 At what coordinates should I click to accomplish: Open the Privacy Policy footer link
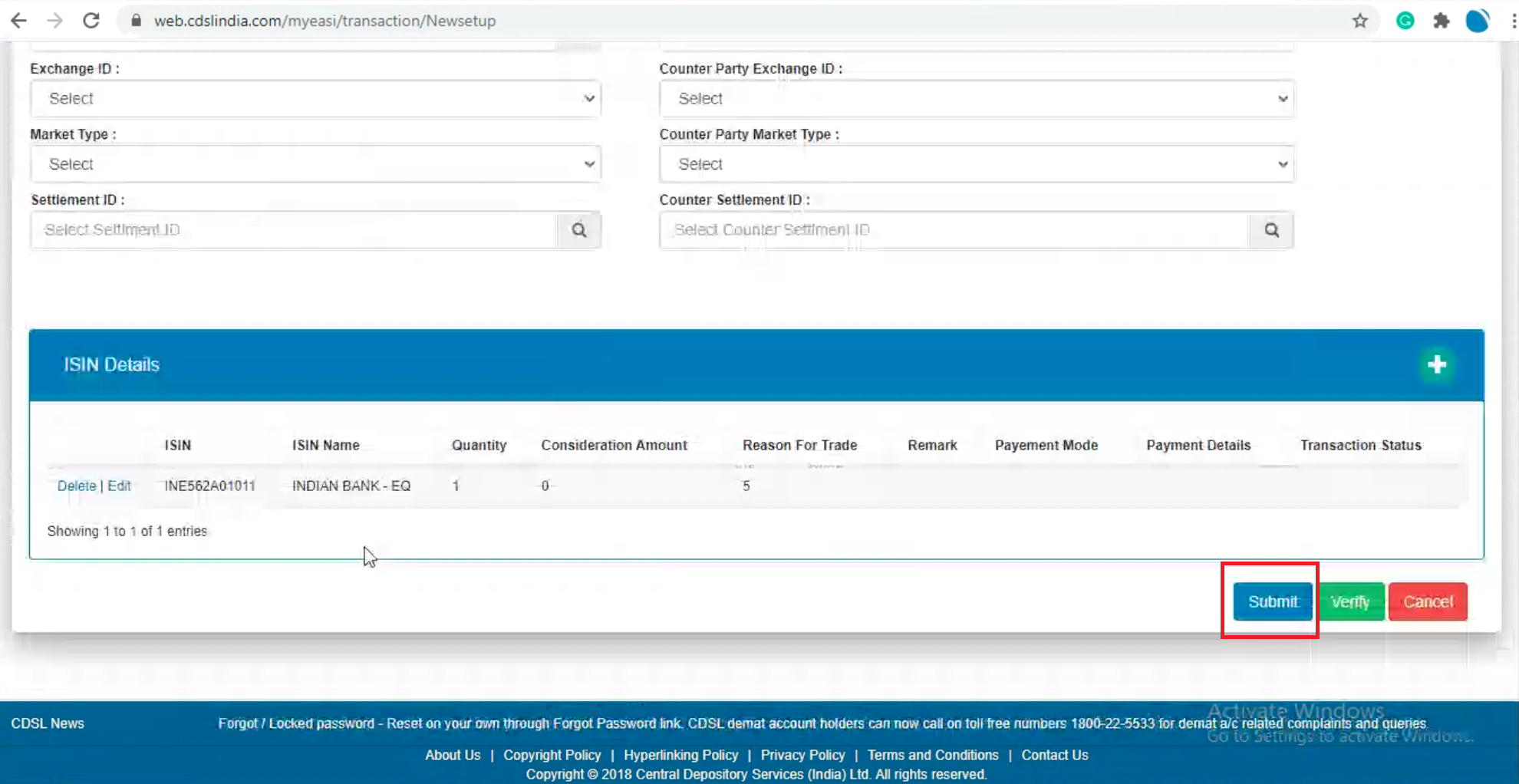(x=802, y=755)
